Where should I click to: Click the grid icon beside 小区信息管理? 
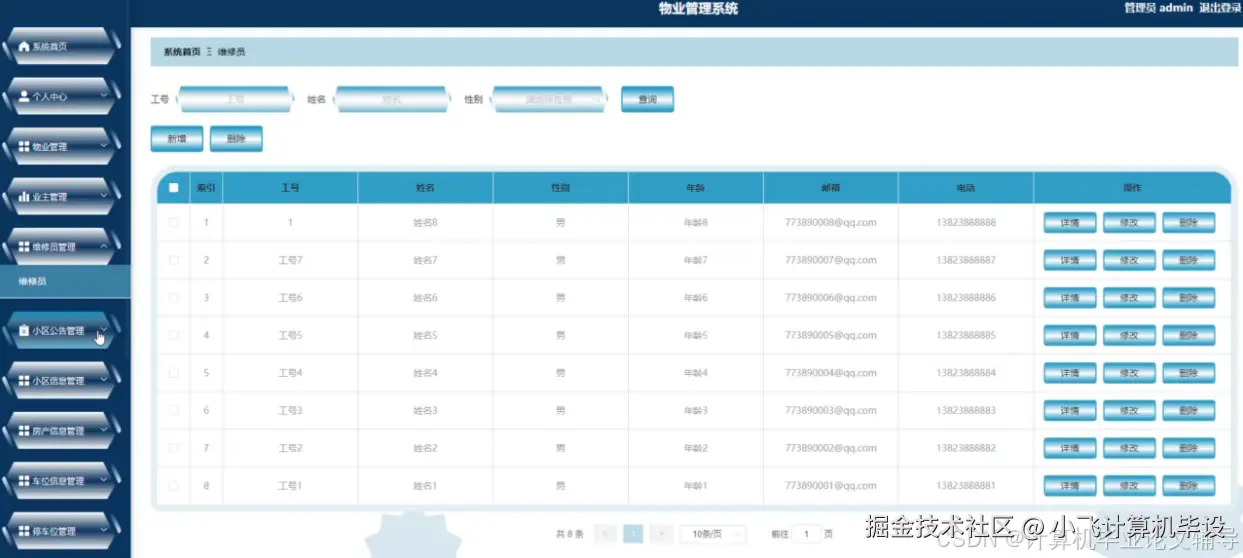pyautogui.click(x=24, y=381)
